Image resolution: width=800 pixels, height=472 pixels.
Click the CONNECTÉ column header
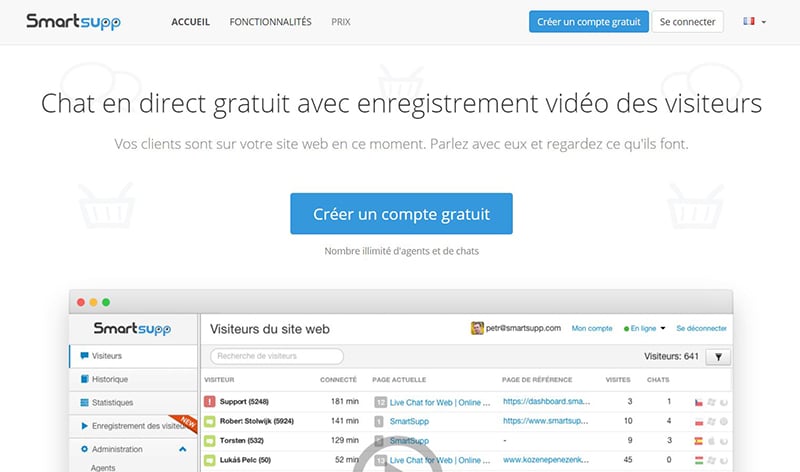tap(338, 380)
